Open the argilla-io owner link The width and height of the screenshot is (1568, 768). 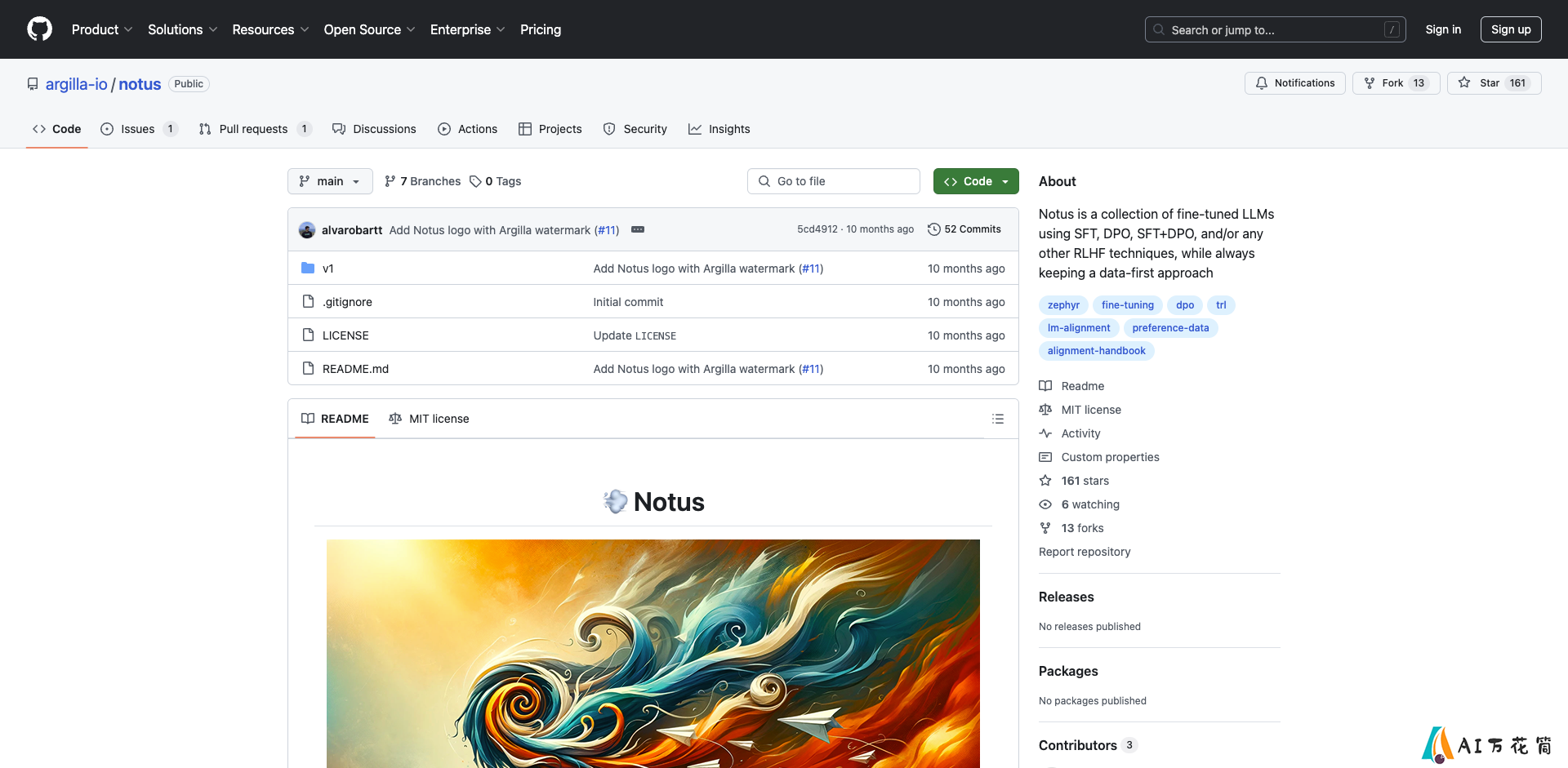click(76, 84)
